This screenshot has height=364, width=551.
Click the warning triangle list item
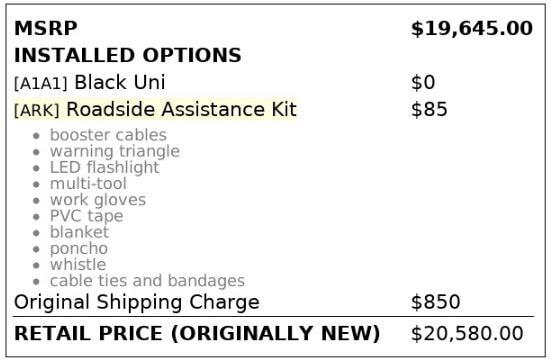pos(115,151)
